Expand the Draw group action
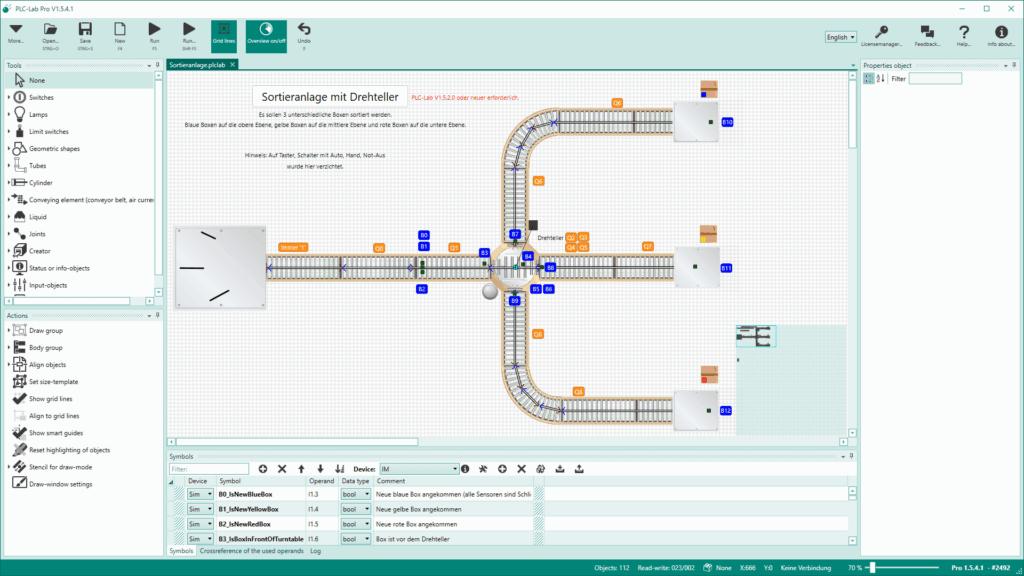The width and height of the screenshot is (1024, 576). (x=9, y=330)
